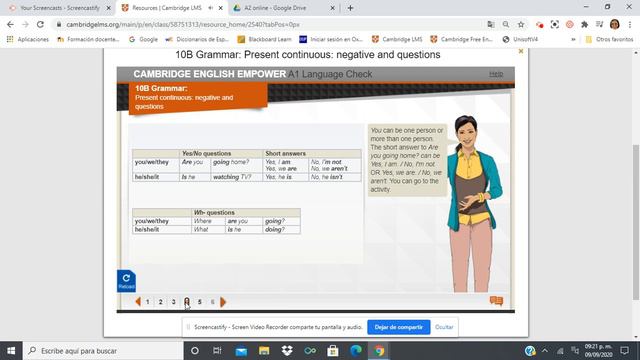Close the A2 online Google Drive tab
640x360 pixels.
(x=332, y=8)
